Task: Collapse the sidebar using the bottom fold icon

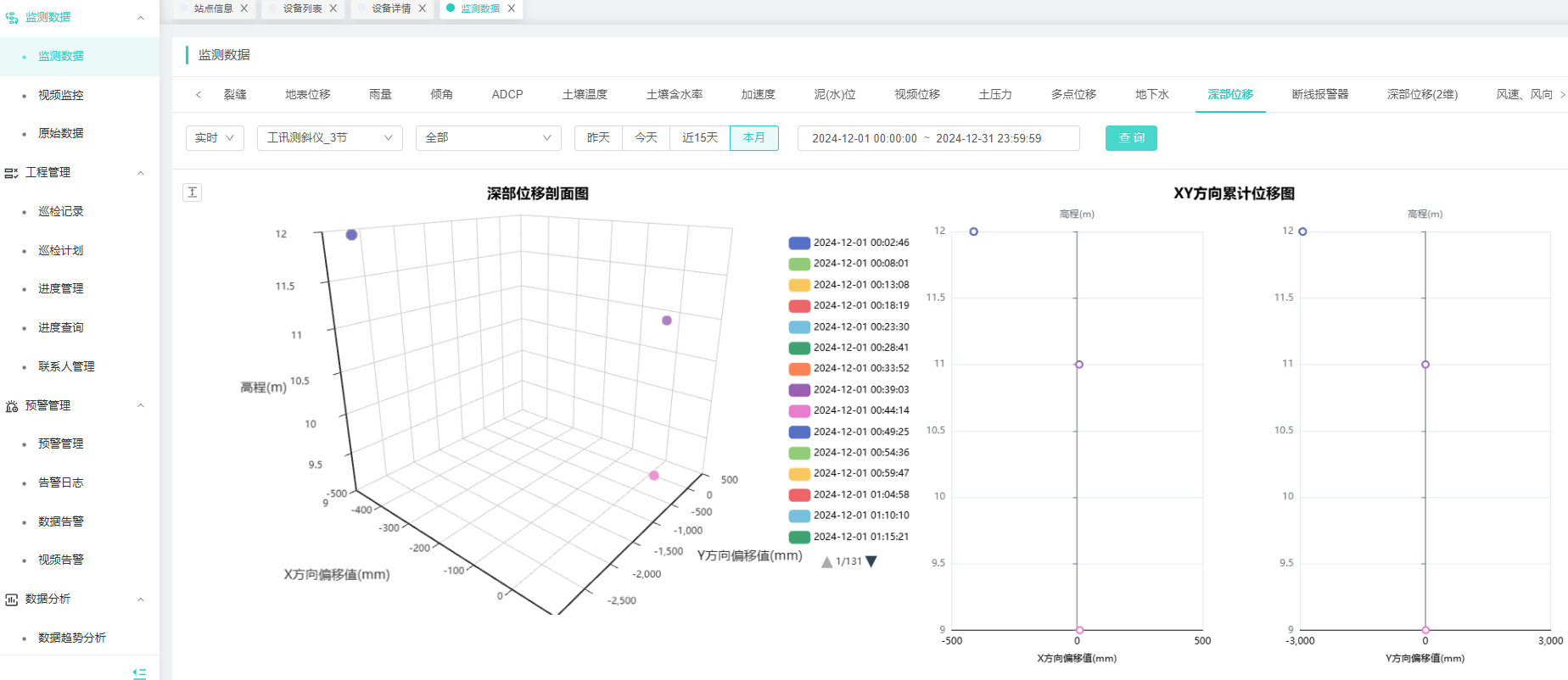Action: [x=140, y=673]
